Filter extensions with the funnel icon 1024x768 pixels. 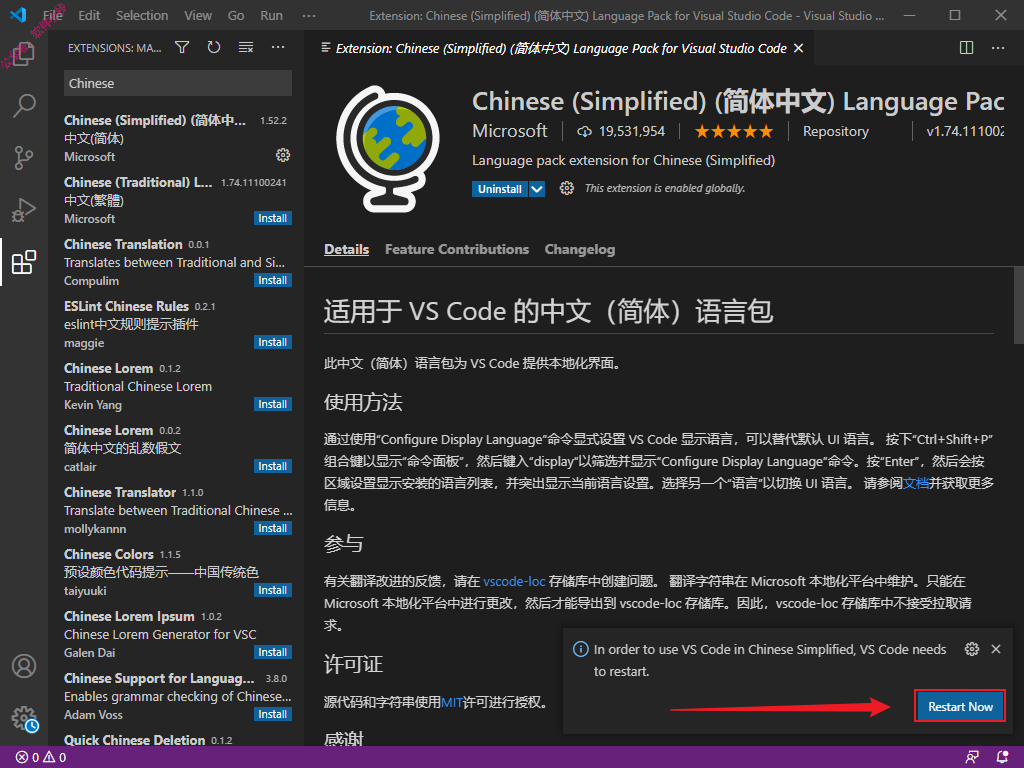pos(182,47)
